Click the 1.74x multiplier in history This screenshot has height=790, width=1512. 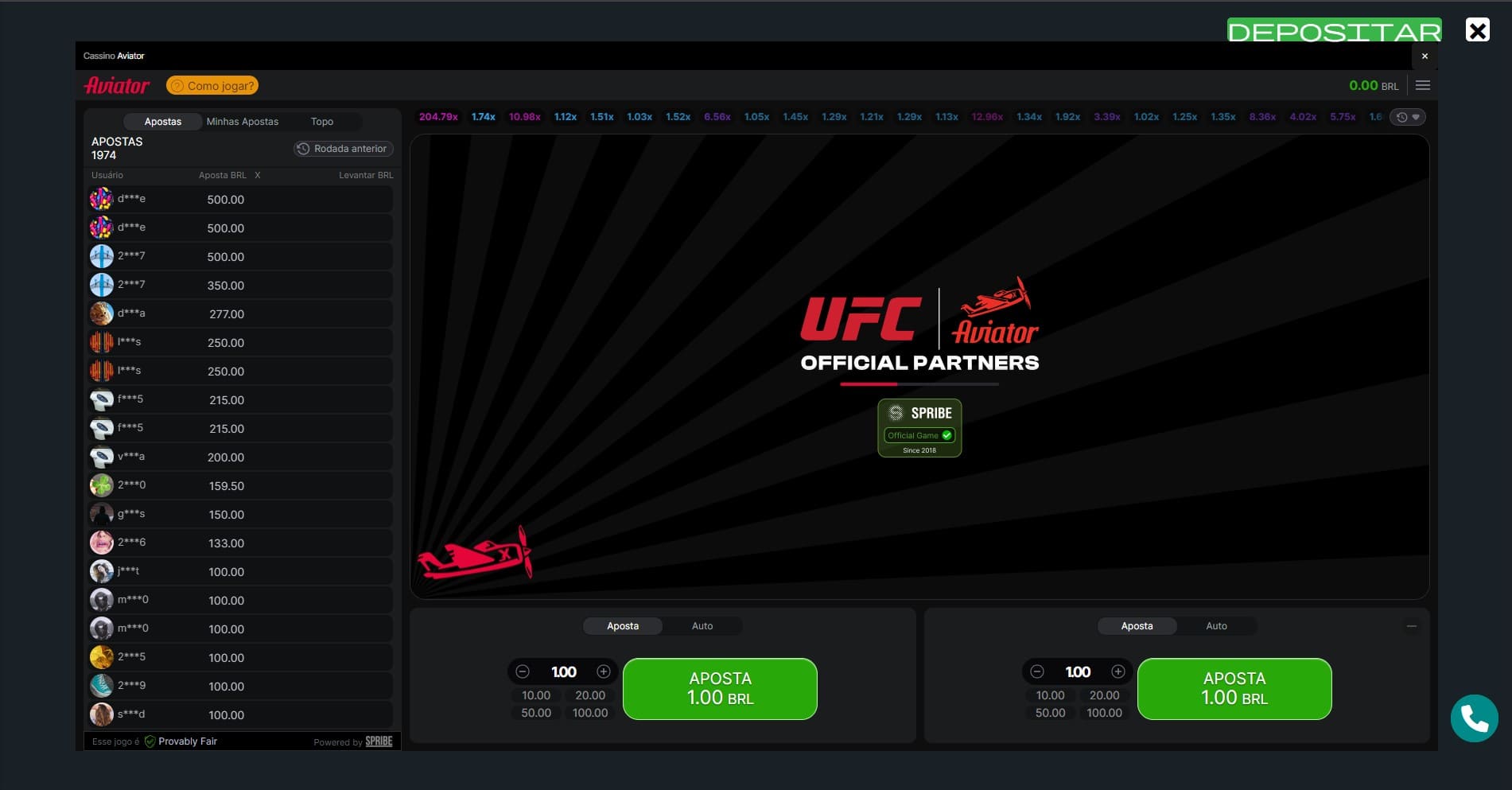484,117
